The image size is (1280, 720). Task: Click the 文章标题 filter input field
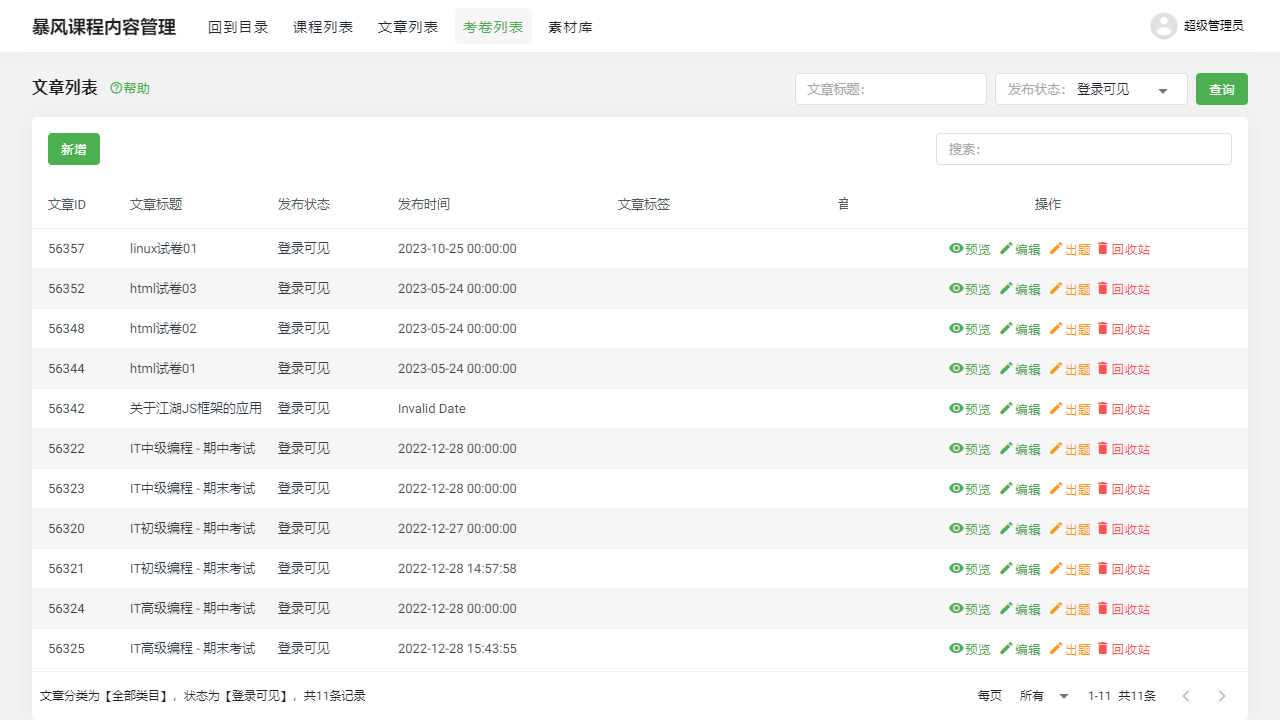pos(890,88)
